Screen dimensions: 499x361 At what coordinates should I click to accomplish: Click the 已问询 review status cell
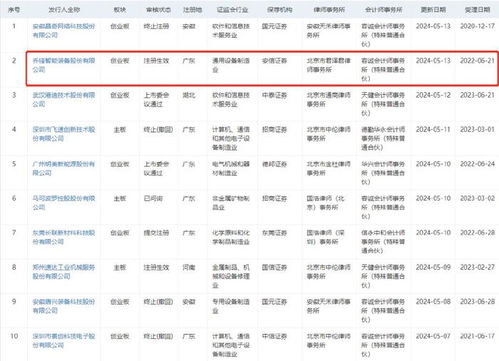[x=153, y=198]
